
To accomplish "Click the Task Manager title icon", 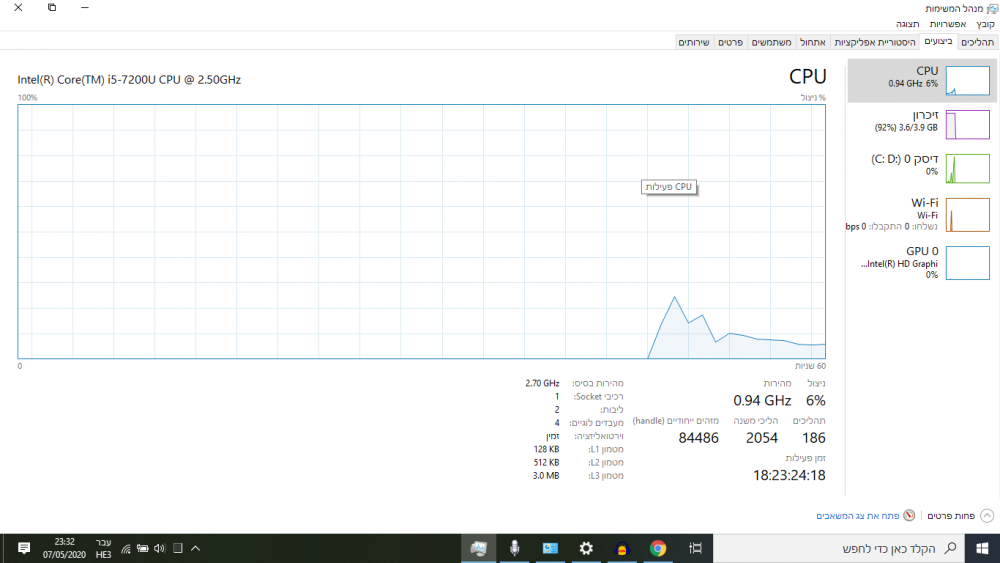I will [992, 8].
